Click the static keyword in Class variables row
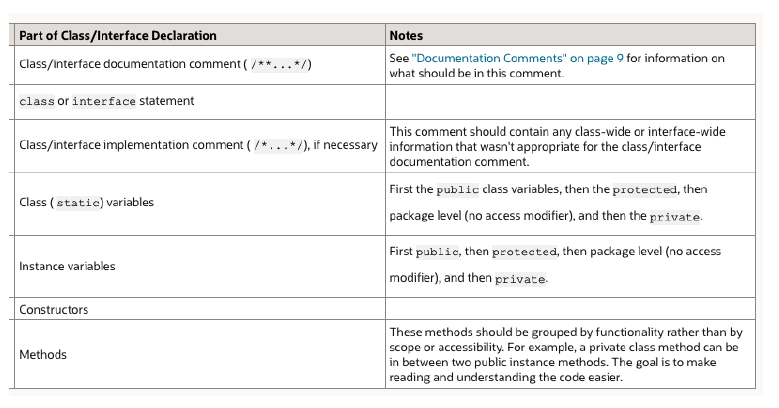 point(78,203)
